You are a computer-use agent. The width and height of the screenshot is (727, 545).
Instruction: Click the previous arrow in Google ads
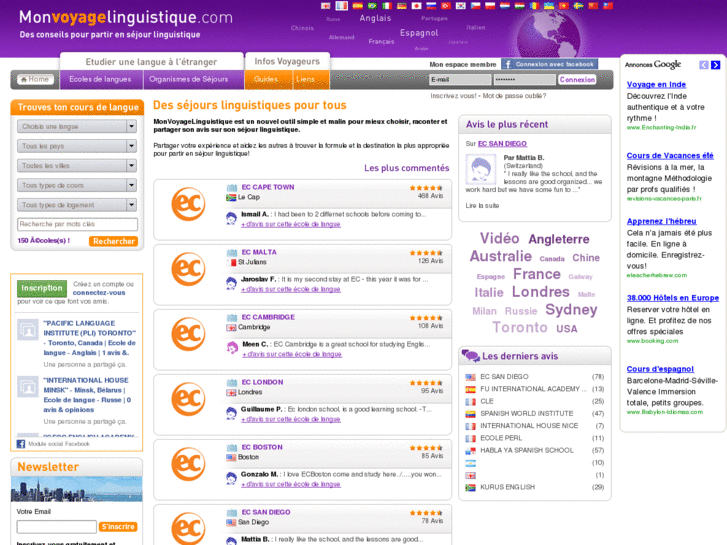tap(704, 65)
